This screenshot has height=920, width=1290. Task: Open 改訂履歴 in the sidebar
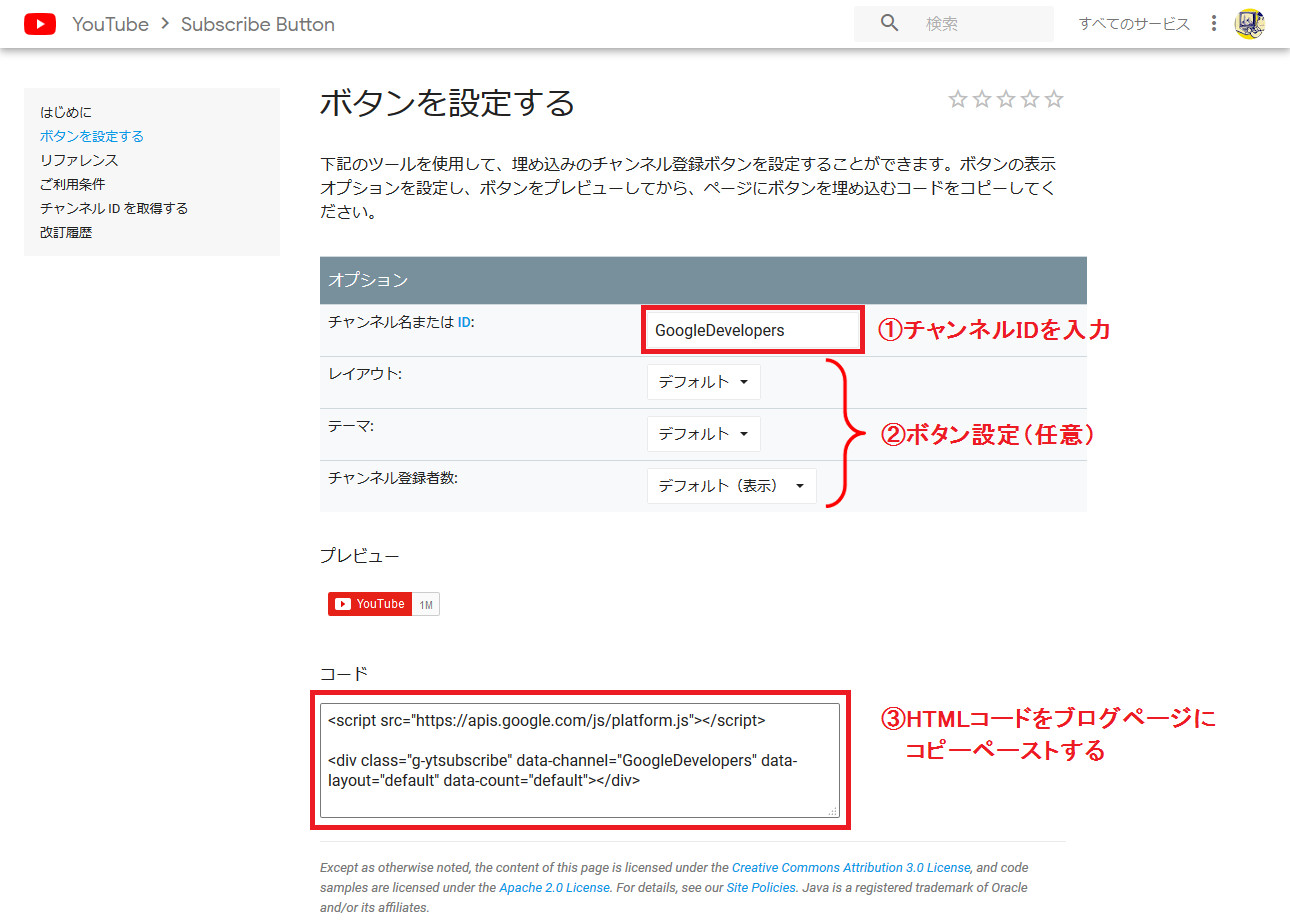66,232
